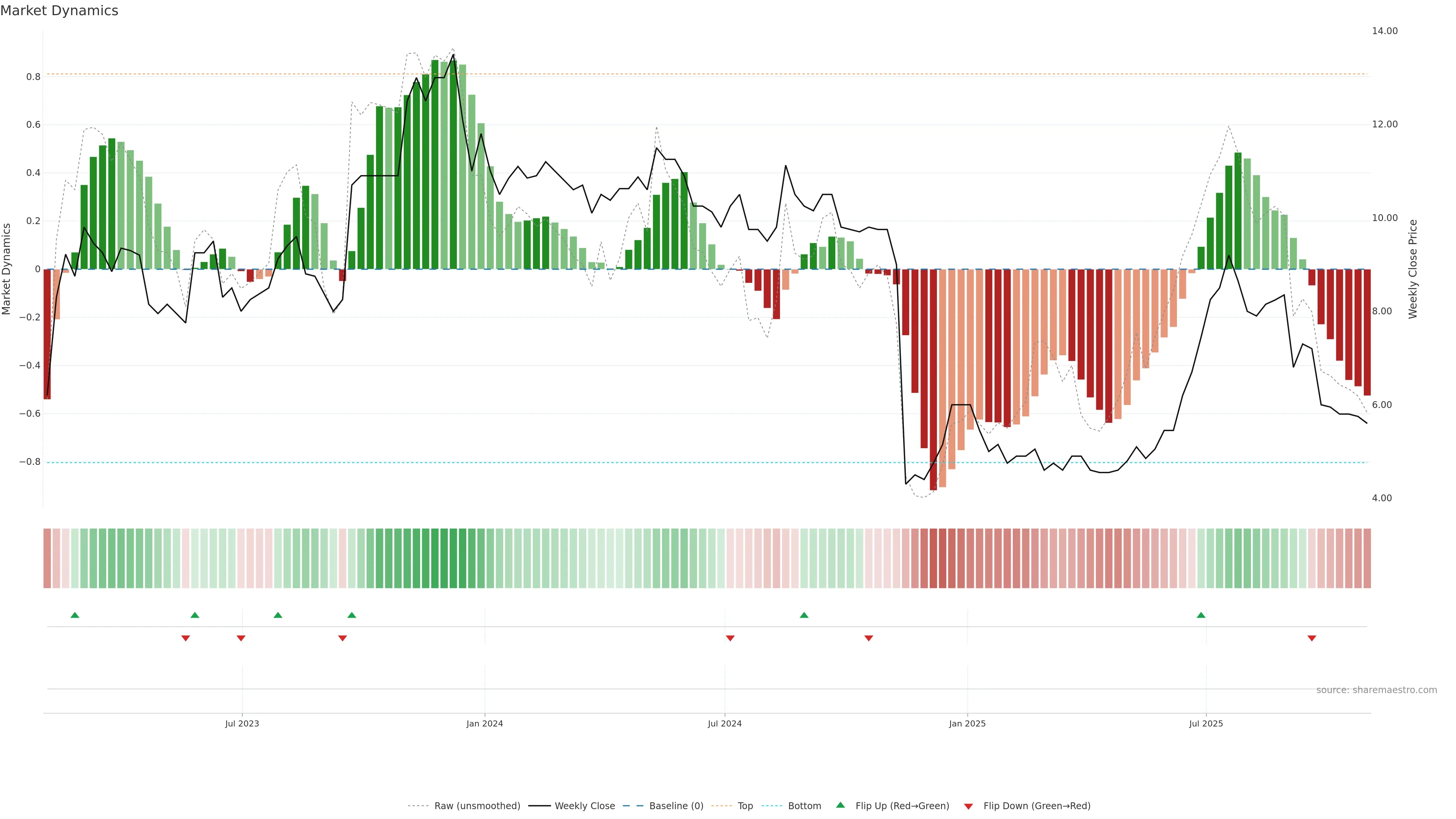Click the Market Dynamics chart title
Image resolution: width=1456 pixels, height=819 pixels.
click(x=60, y=11)
